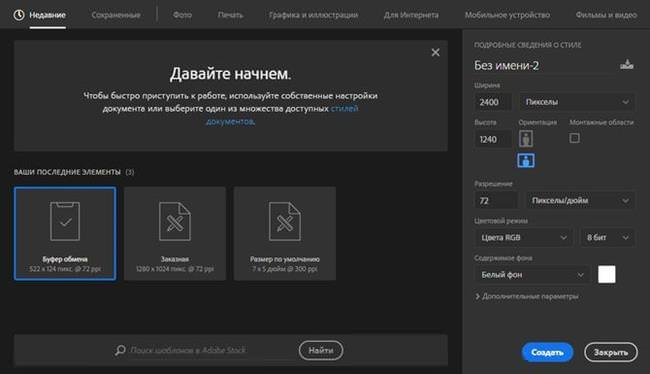Click the Закрыть button
This screenshot has height=374, width=650.
pos(611,352)
